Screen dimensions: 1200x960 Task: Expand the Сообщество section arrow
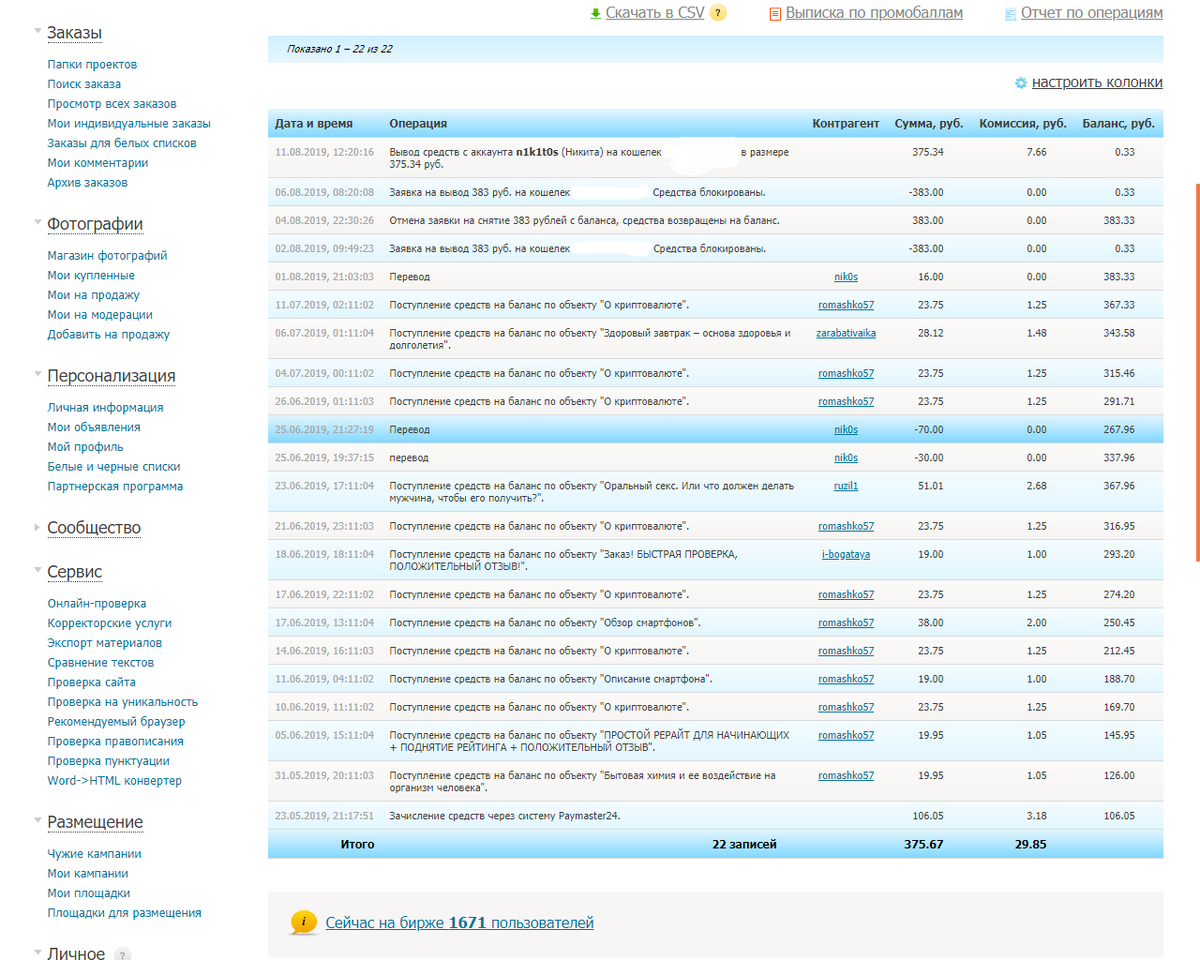click(38, 527)
